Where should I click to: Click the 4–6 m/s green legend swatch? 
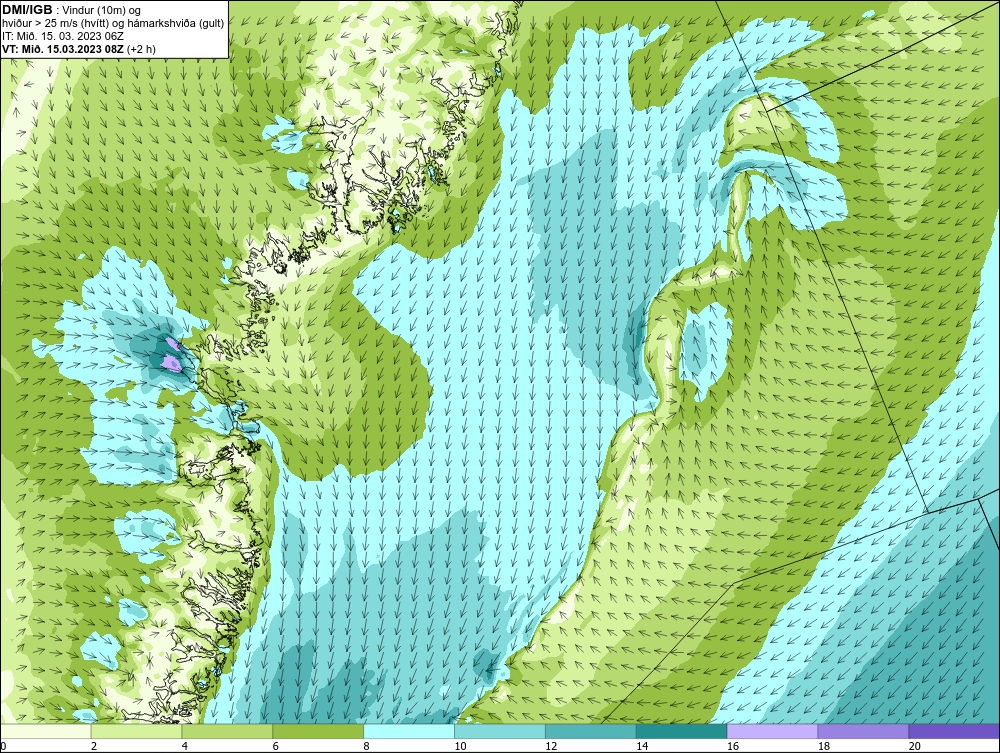[227, 731]
